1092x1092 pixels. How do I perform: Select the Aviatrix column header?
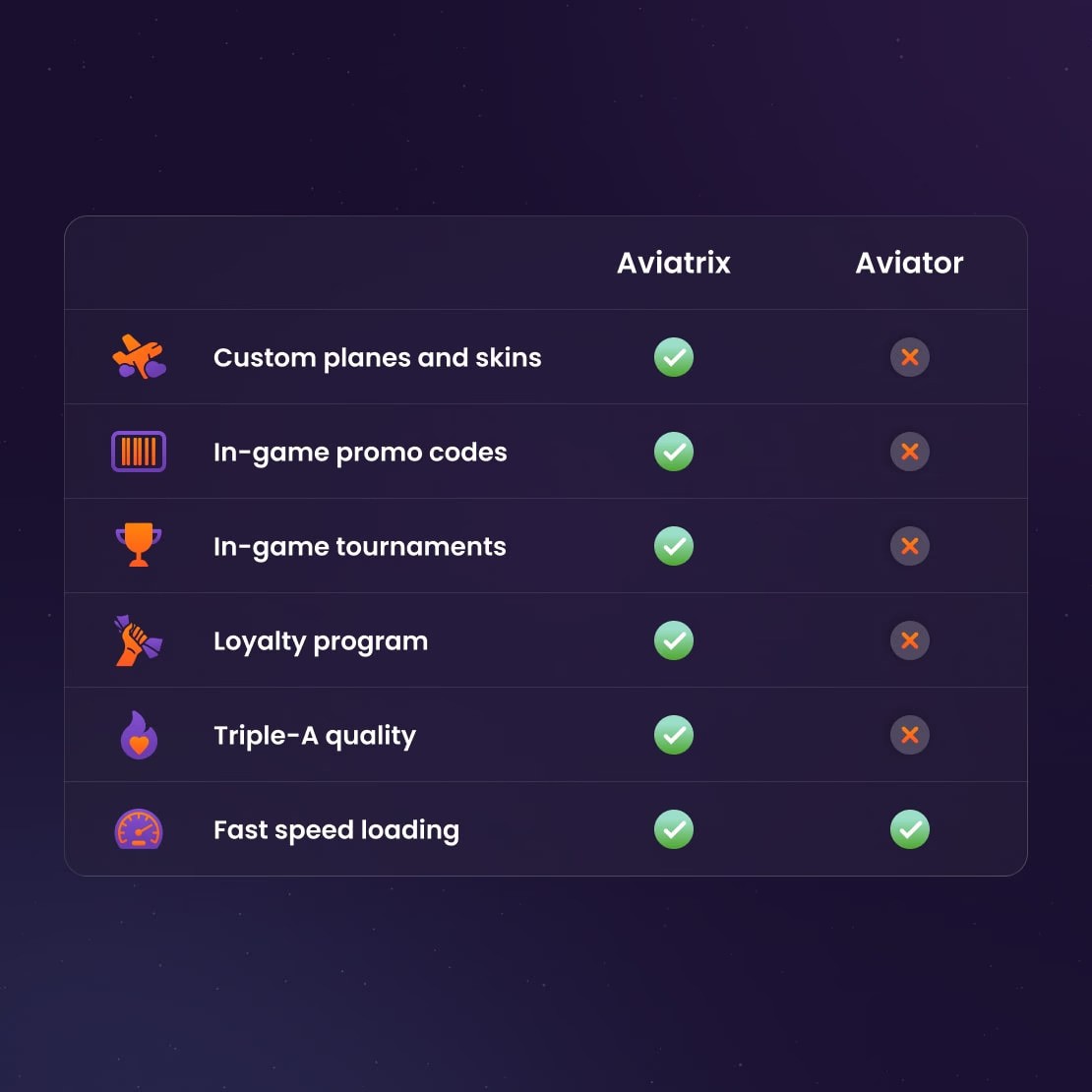point(674,263)
